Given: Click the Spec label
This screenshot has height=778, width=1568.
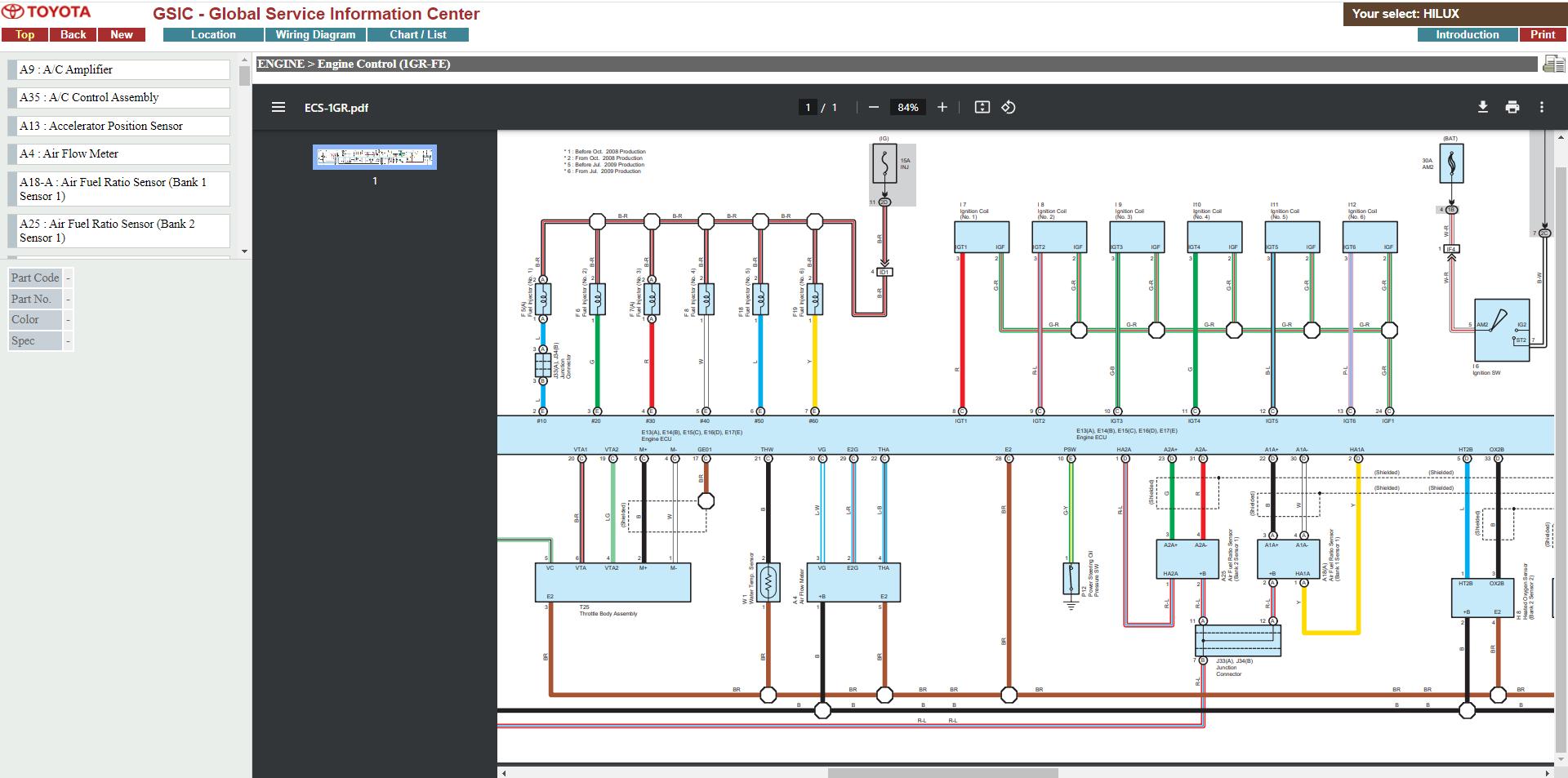Looking at the screenshot, I should 35,340.
